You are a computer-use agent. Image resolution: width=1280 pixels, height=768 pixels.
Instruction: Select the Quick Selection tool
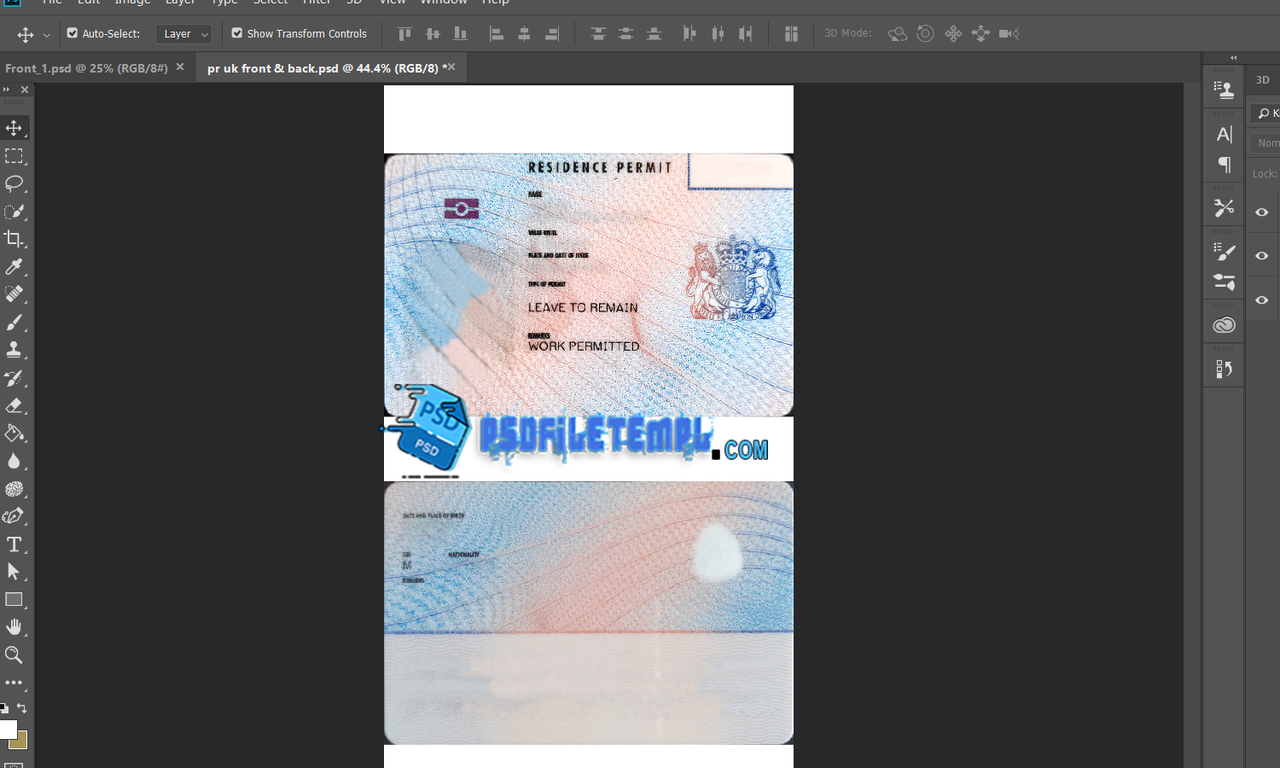(14, 212)
